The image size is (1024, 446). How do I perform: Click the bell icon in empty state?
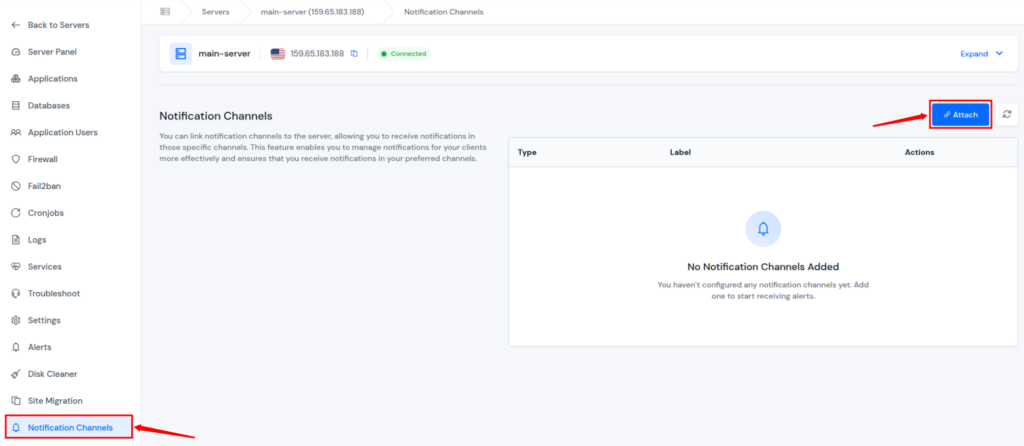(763, 229)
